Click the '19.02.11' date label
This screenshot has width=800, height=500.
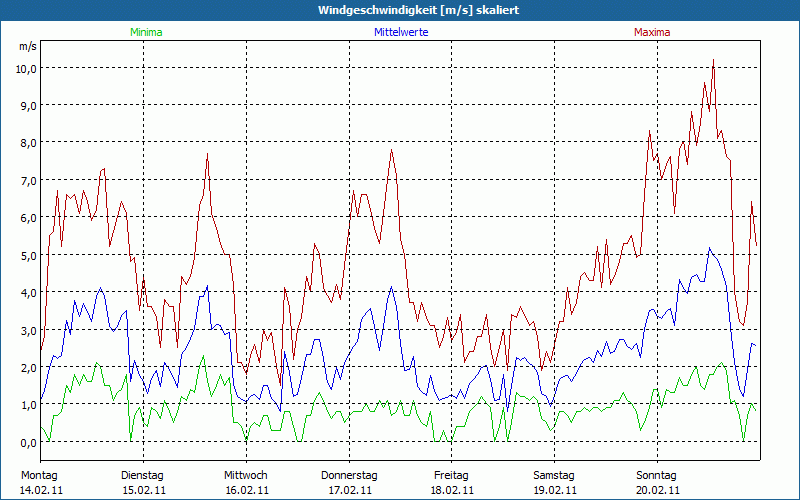(x=556, y=490)
